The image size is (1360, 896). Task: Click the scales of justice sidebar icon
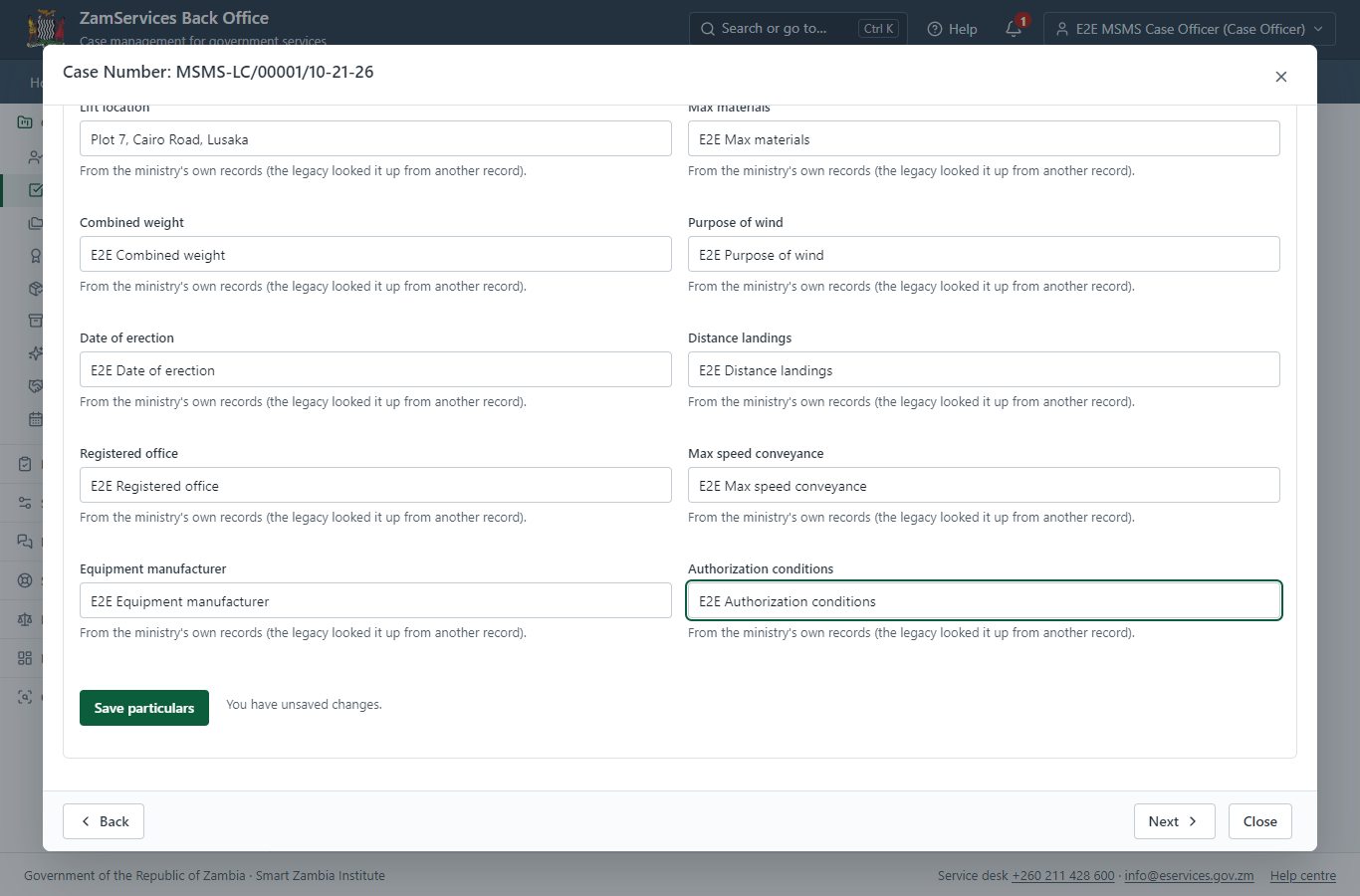pos(25,619)
